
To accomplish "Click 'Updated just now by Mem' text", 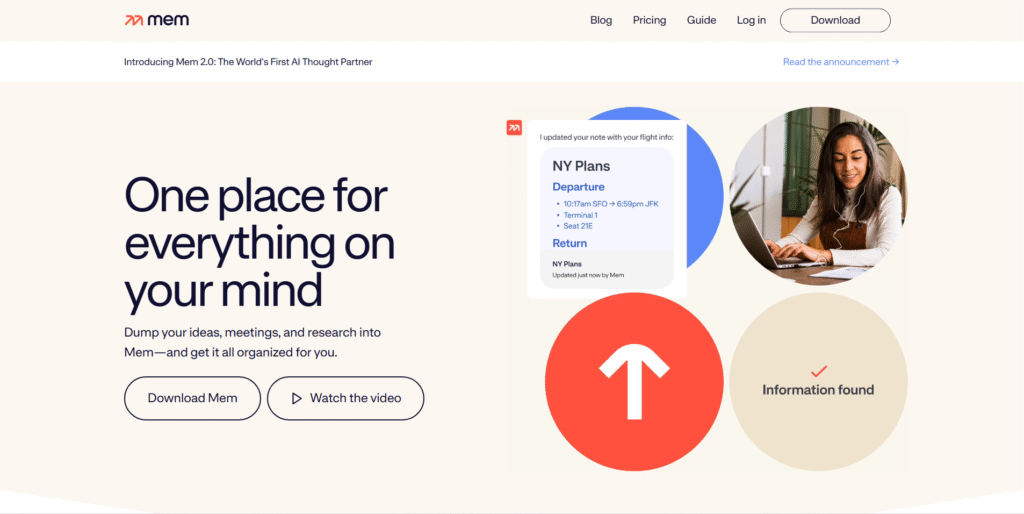I will 588,275.
